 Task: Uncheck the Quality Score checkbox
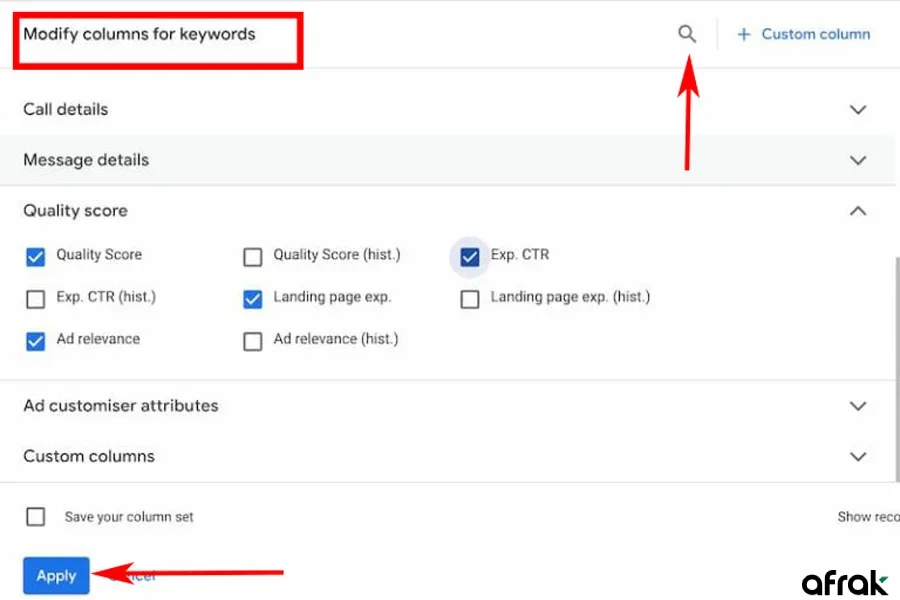(36, 257)
